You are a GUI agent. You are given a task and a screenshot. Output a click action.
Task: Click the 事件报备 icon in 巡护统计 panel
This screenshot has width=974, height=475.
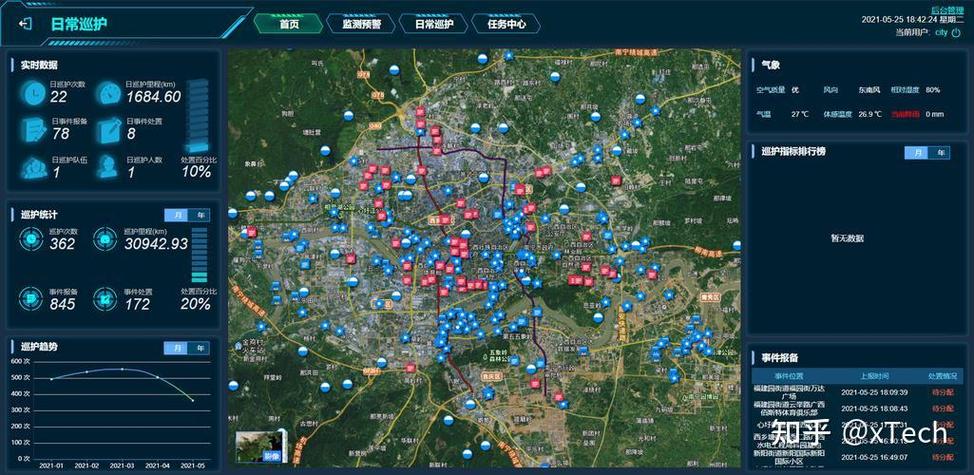tap(33, 298)
